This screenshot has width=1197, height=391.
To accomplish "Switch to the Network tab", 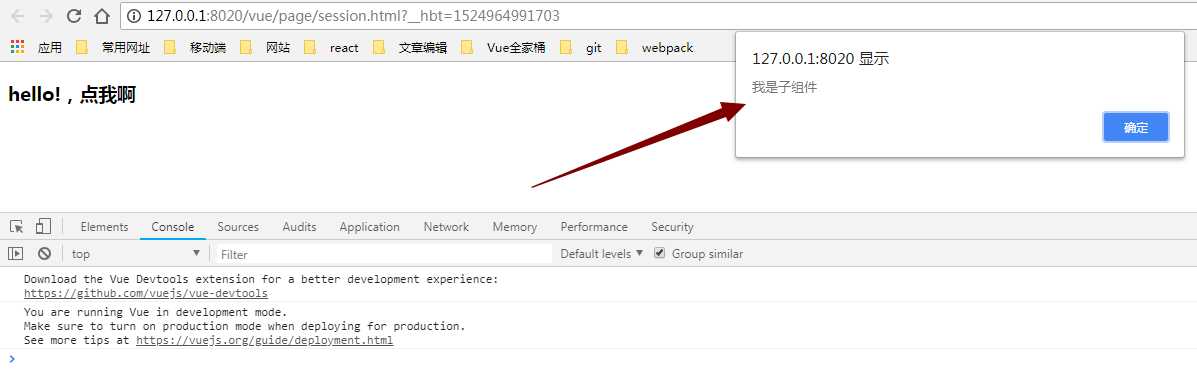I will click(x=447, y=227).
